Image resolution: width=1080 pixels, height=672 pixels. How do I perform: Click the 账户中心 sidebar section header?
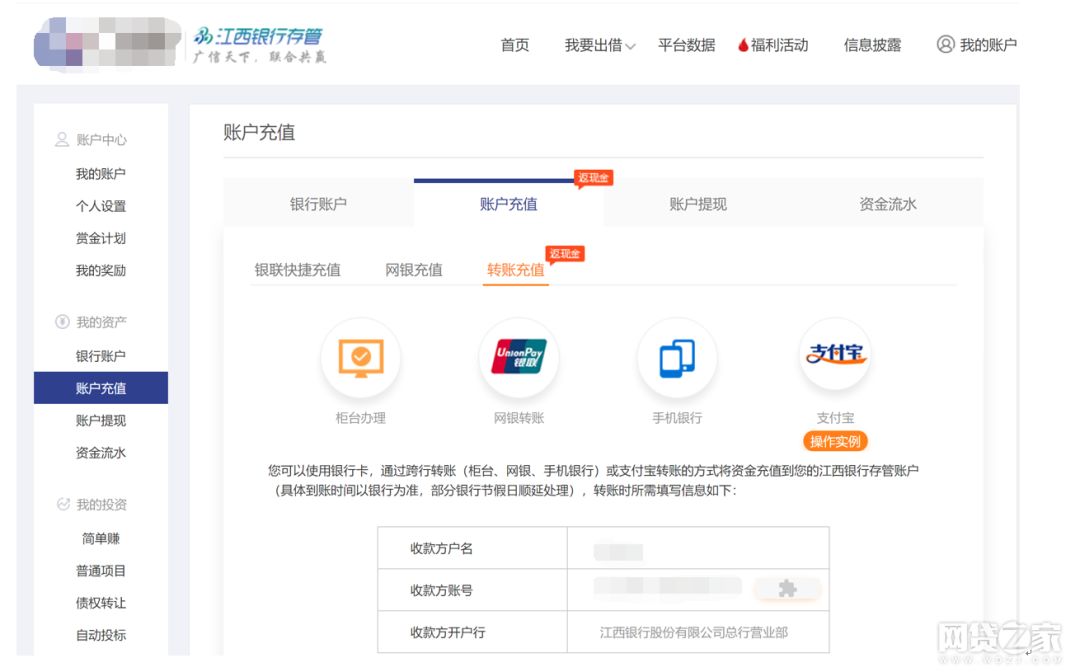point(101,140)
